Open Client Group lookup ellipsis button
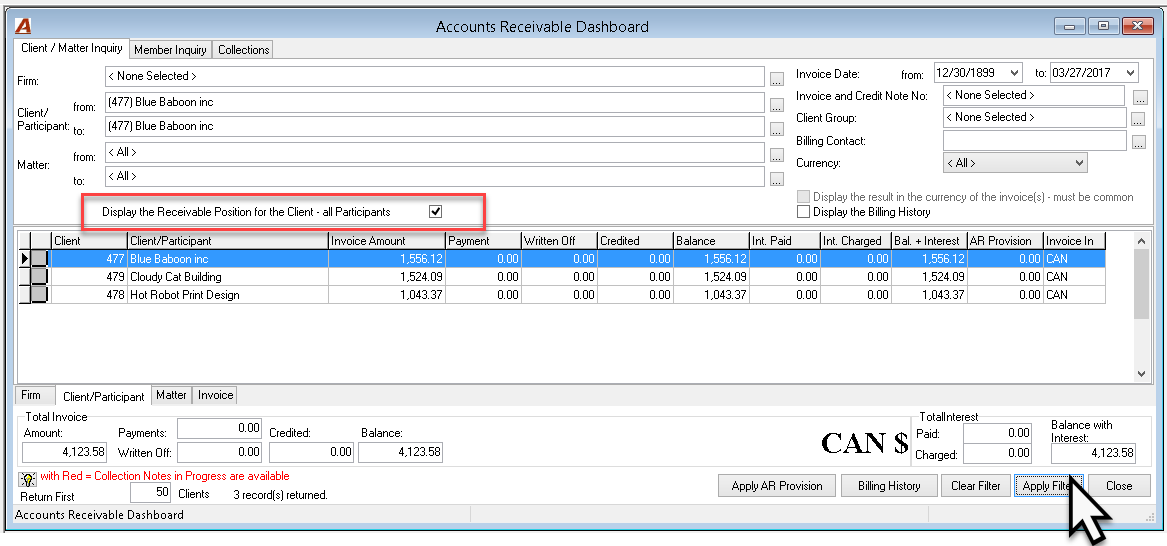 [x=1137, y=119]
